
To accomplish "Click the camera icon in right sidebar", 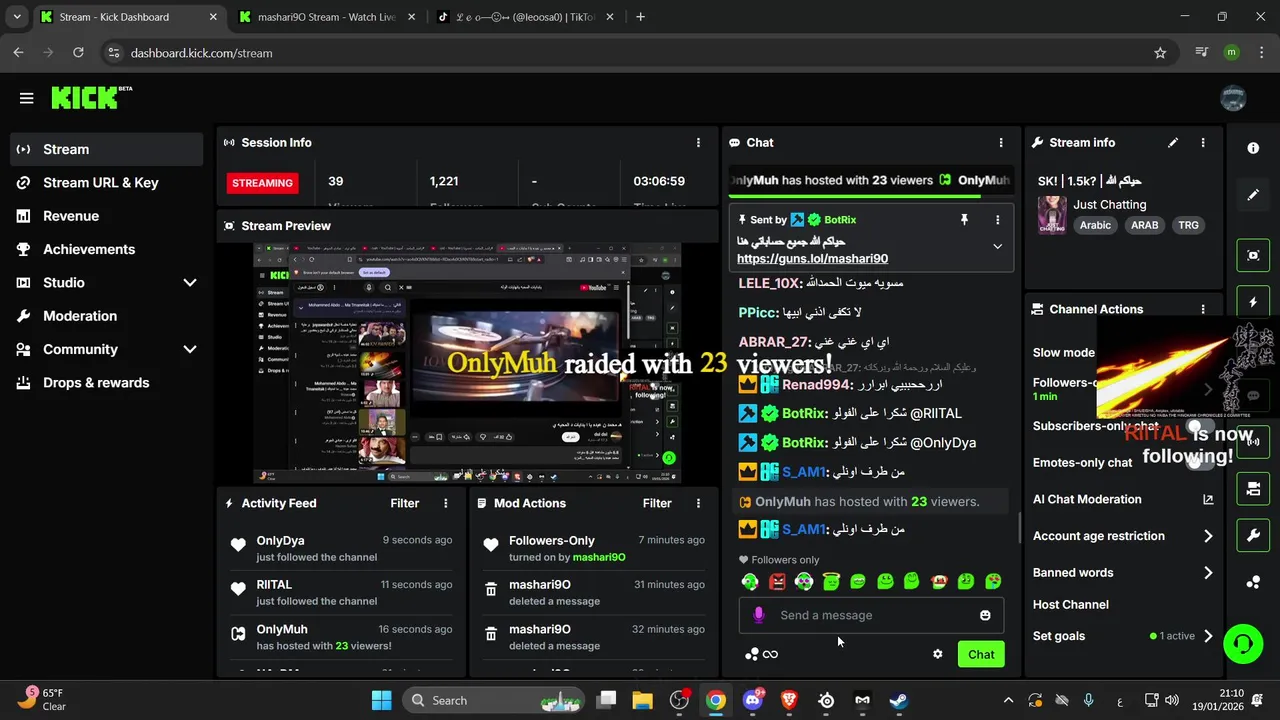I will [1253, 489].
